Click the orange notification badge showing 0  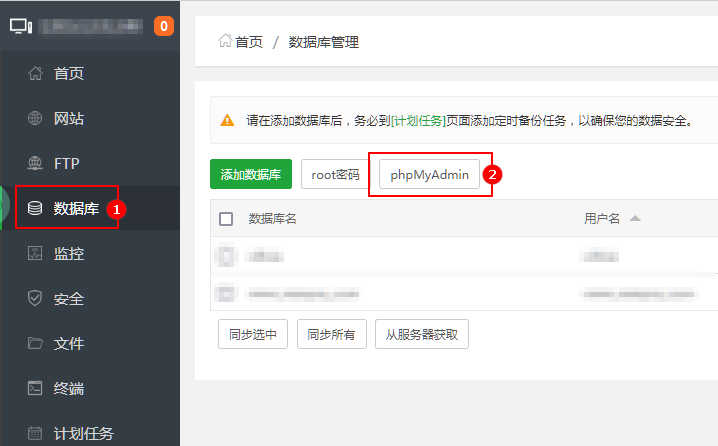[164, 26]
